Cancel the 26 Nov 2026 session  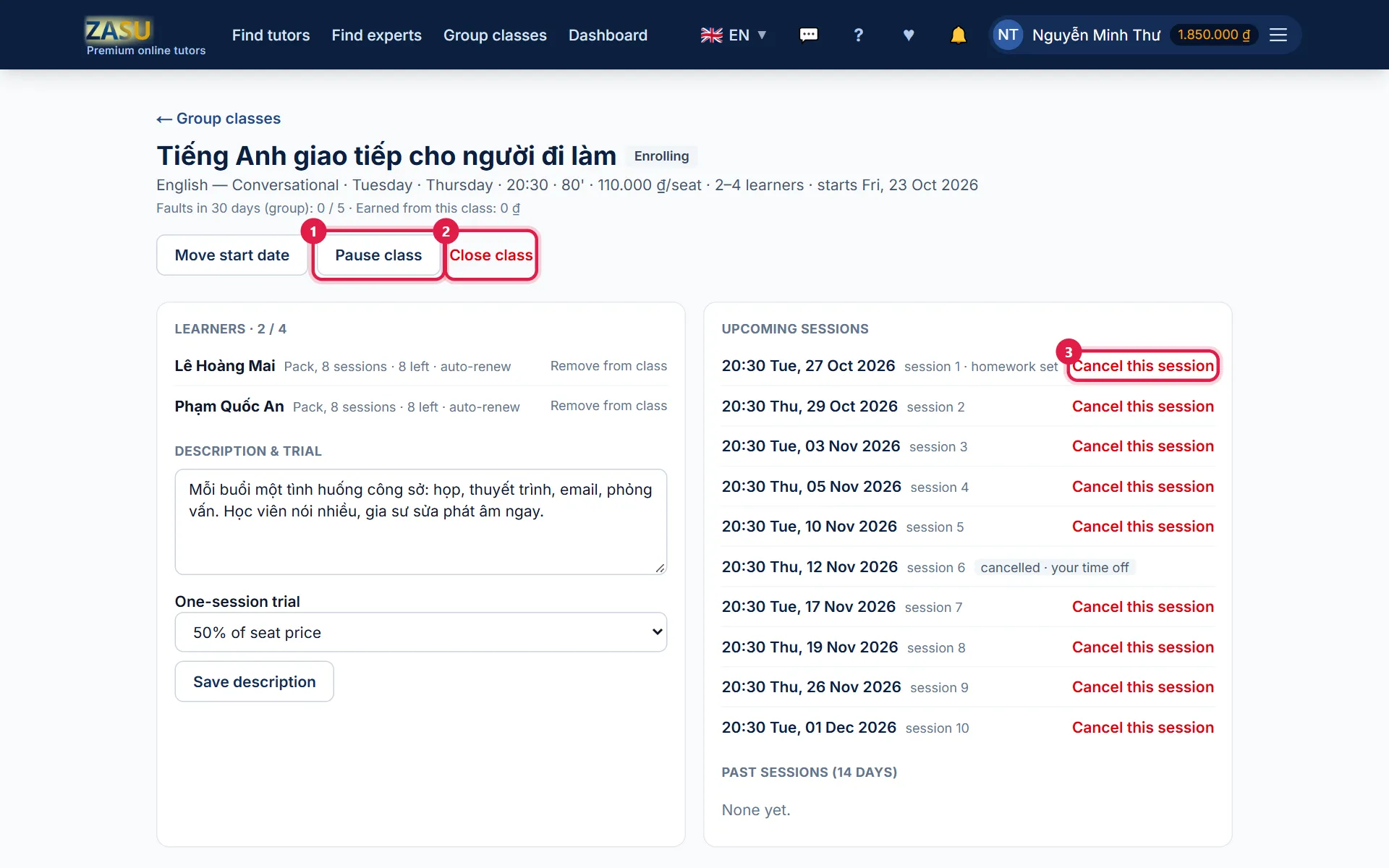click(x=1143, y=687)
